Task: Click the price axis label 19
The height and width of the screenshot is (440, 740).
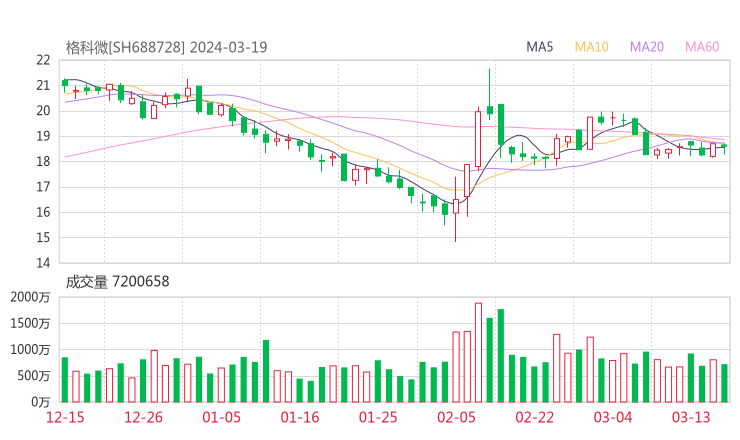Action: [x=43, y=136]
